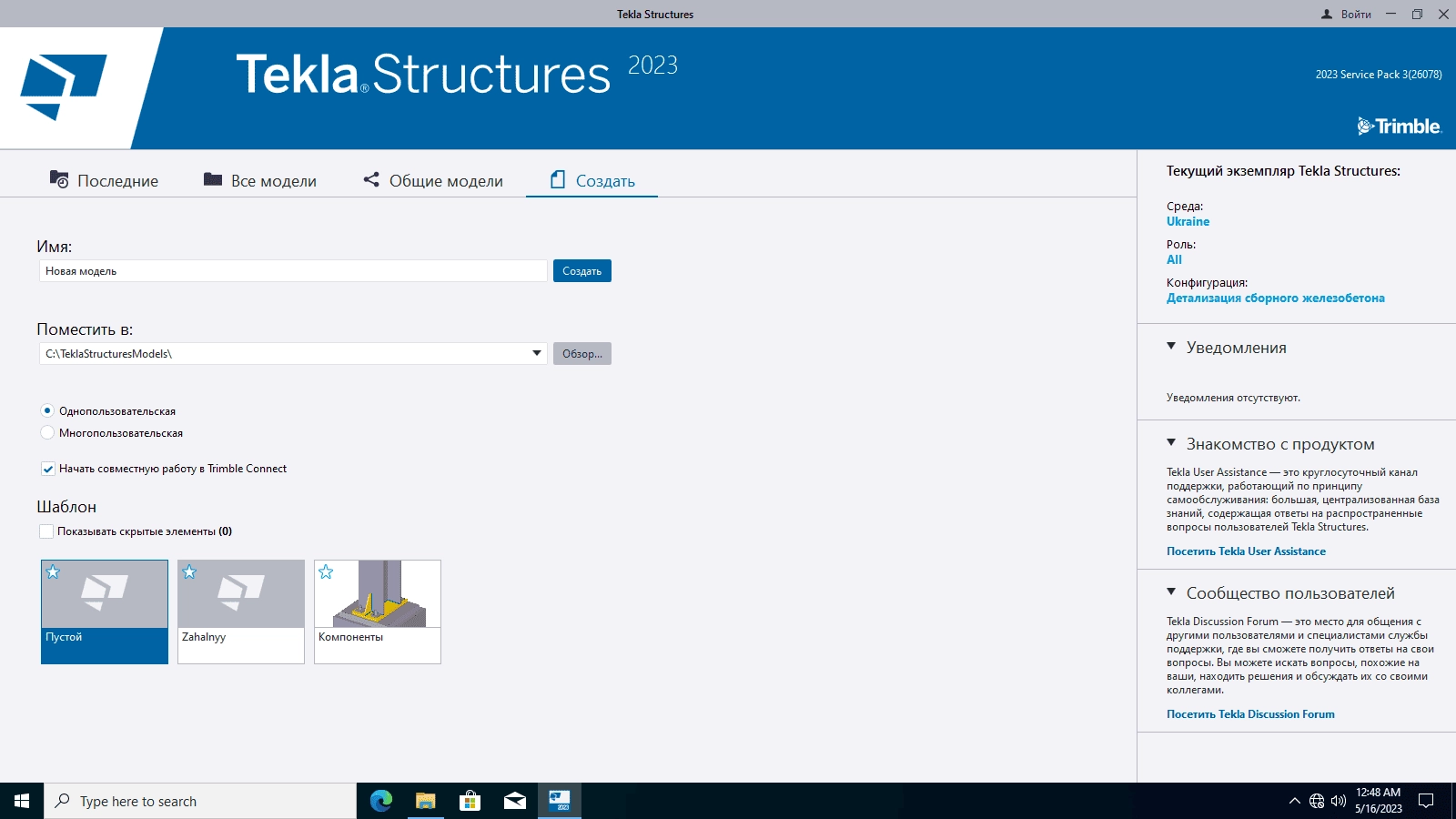Click the Tekla logo in header
The image size is (1456, 819).
64,87
